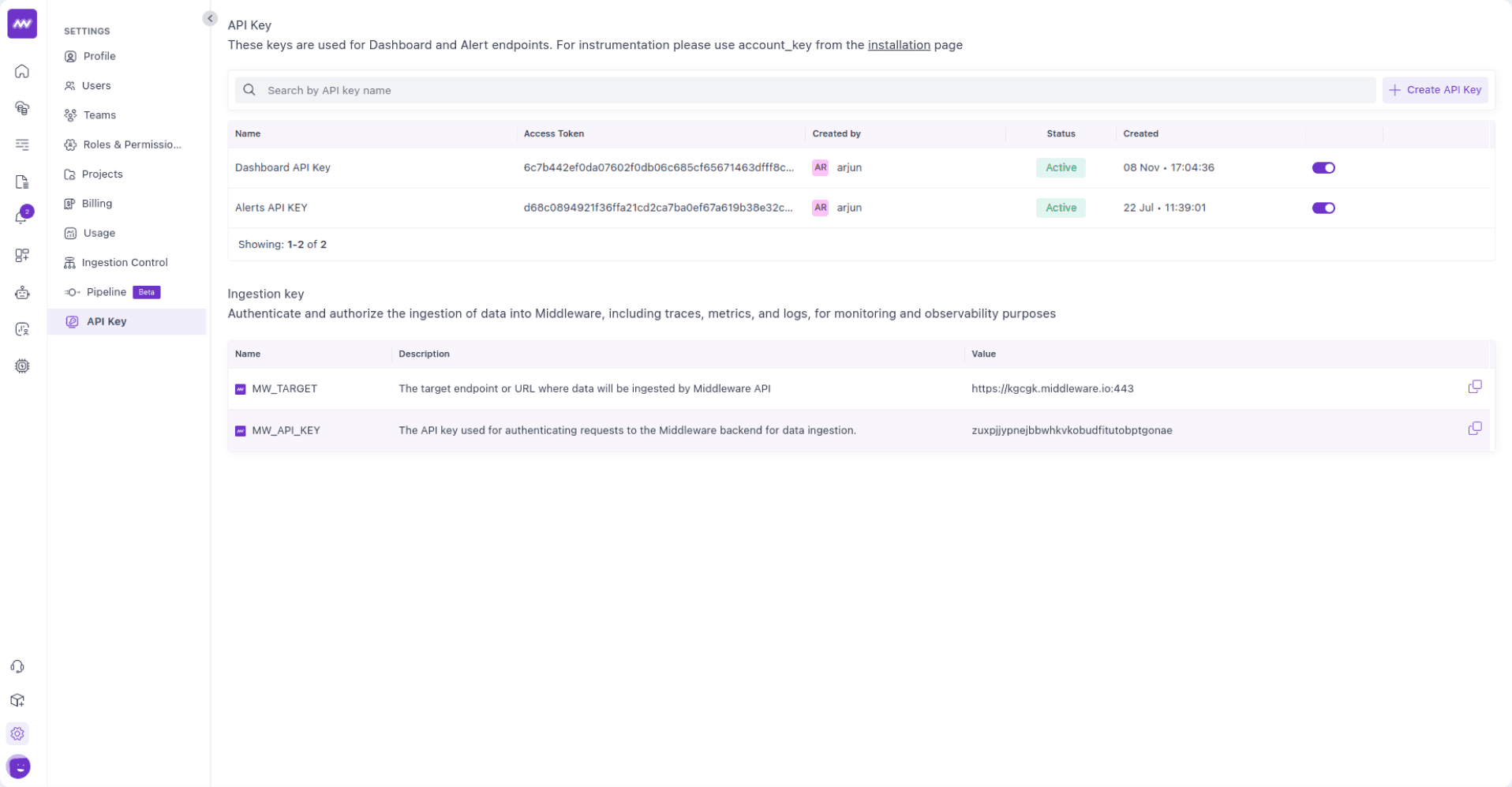Image resolution: width=1512 pixels, height=787 pixels.
Task: Open the user search icon in the rail
Action: 22,329
